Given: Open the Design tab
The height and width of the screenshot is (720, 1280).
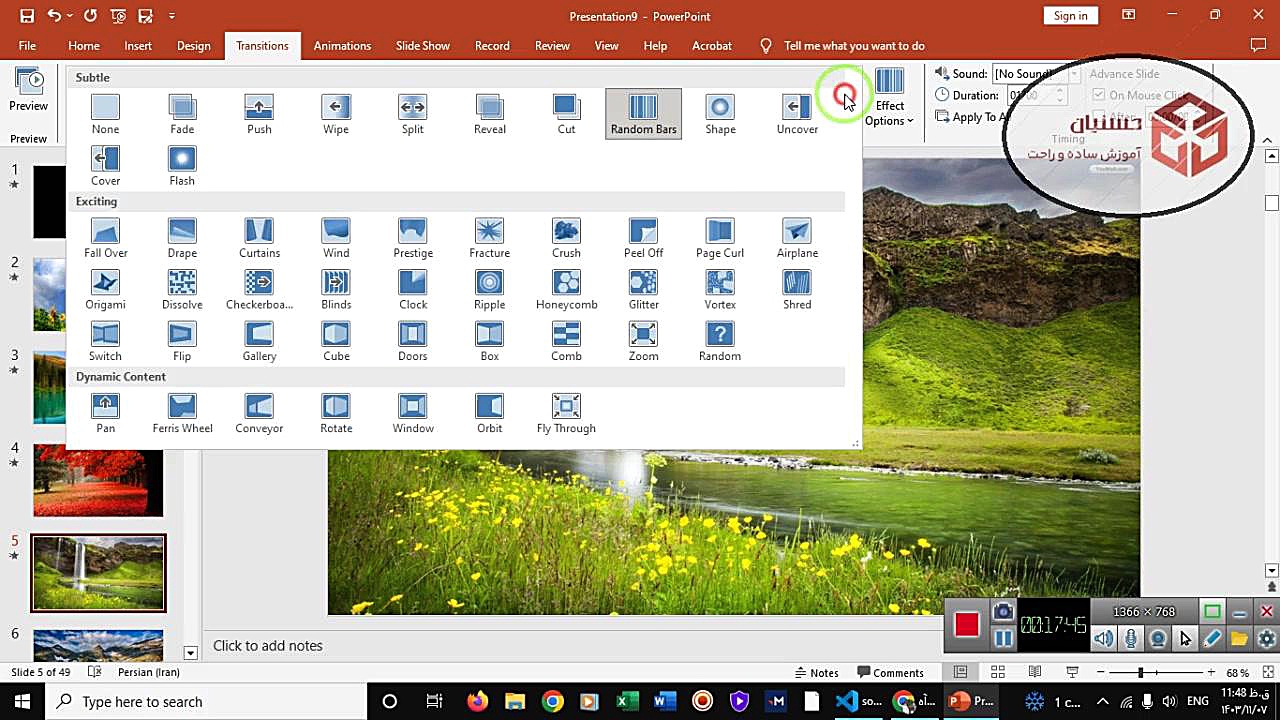Looking at the screenshot, I should click(x=194, y=46).
